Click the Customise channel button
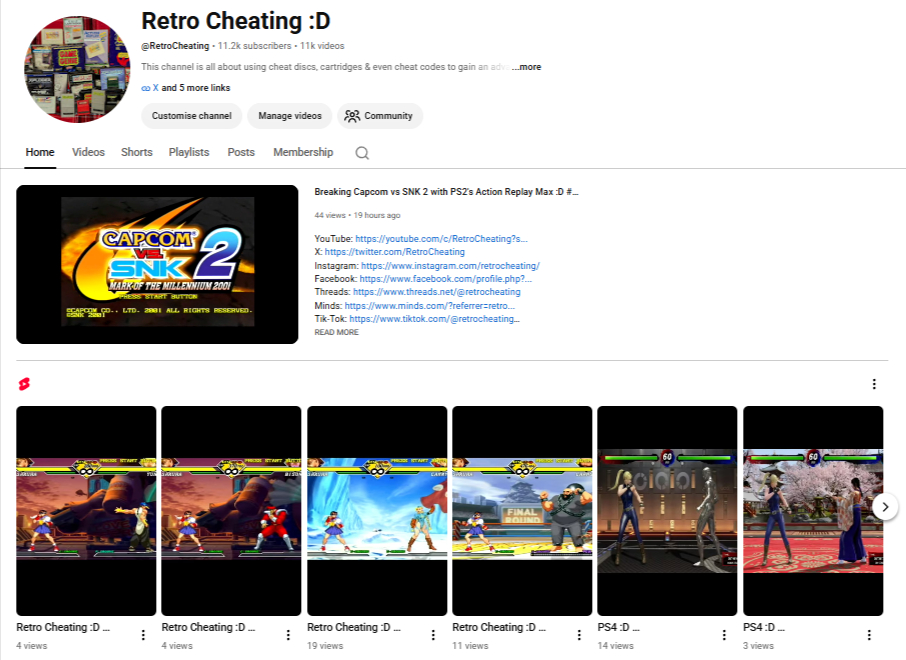 (x=191, y=116)
